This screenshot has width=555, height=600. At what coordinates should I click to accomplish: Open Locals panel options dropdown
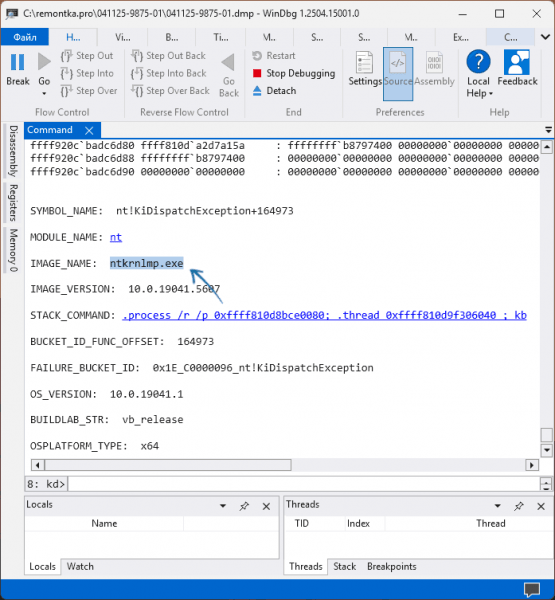pos(223,506)
